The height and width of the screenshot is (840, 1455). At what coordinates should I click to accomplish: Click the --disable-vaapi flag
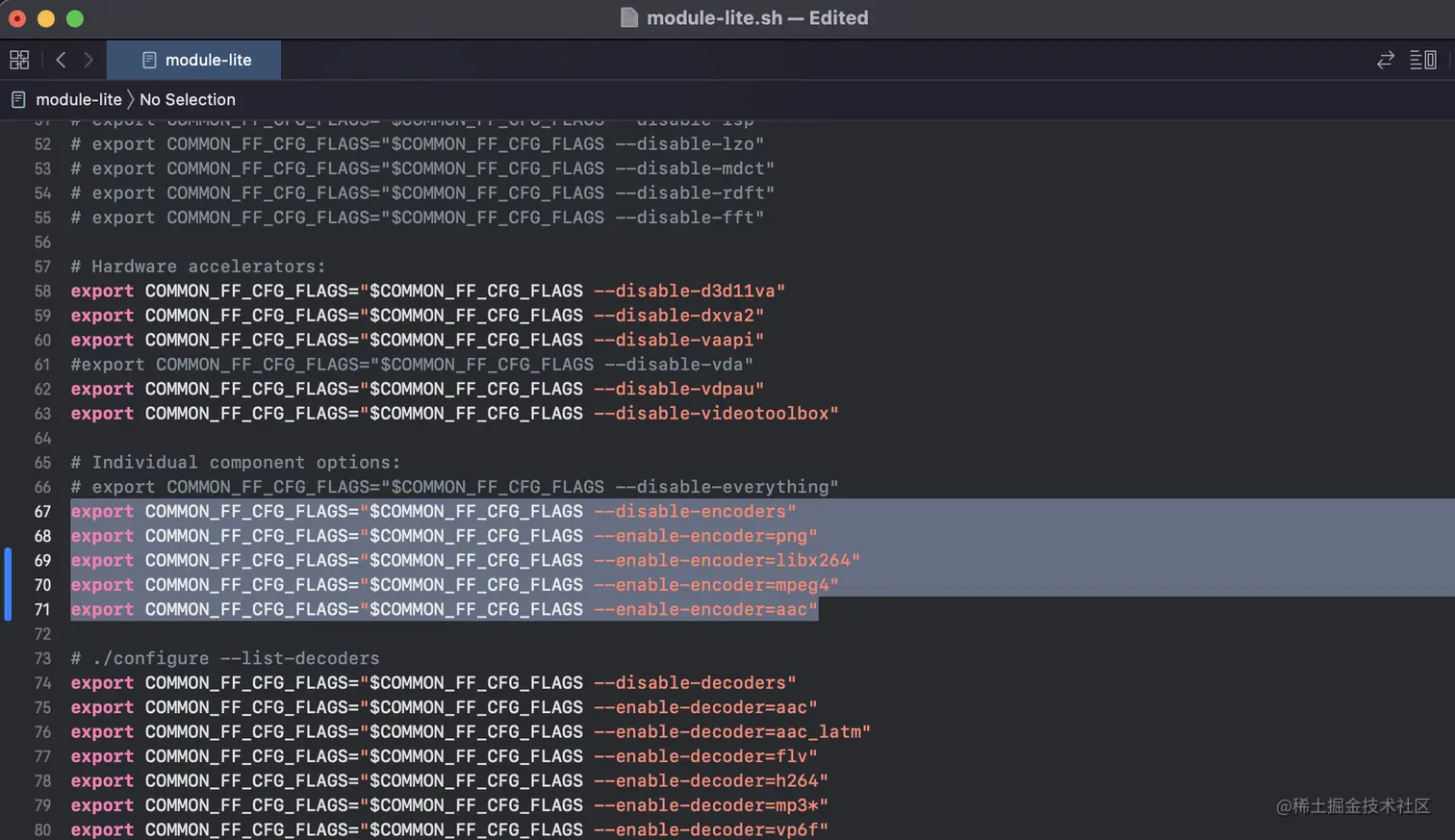click(674, 340)
